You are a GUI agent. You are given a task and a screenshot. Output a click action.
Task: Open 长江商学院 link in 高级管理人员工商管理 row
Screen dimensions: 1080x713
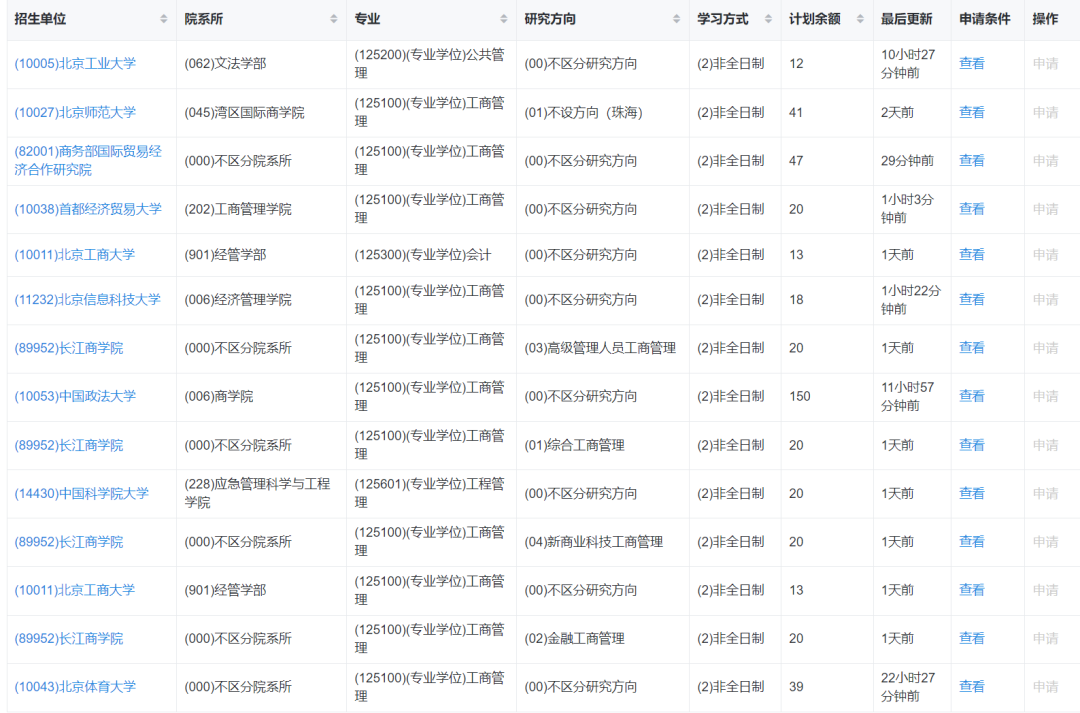point(69,348)
